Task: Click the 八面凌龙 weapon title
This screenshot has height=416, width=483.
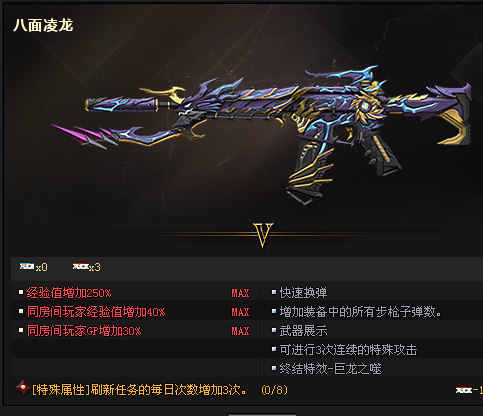Action: click(x=43, y=25)
